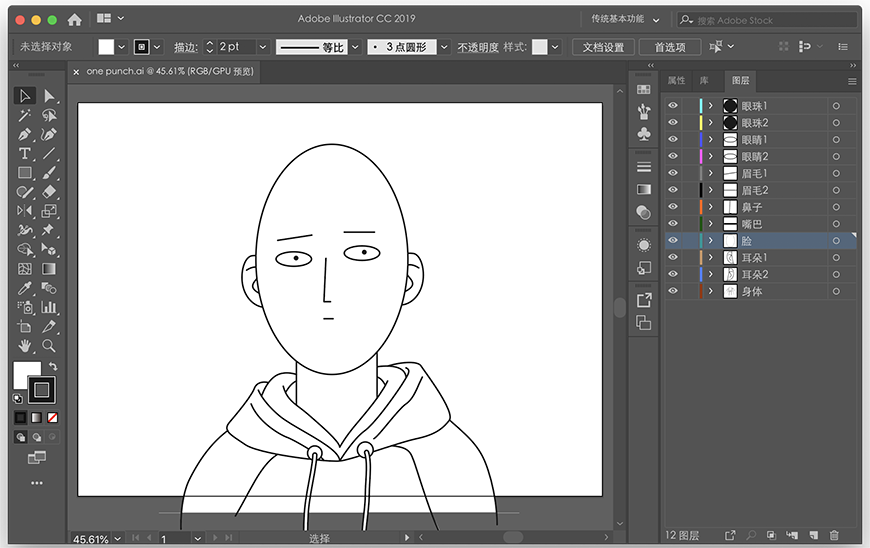Image resolution: width=870 pixels, height=548 pixels.
Task: Open the 3 点圆形 brush dropdown
Action: [444, 47]
